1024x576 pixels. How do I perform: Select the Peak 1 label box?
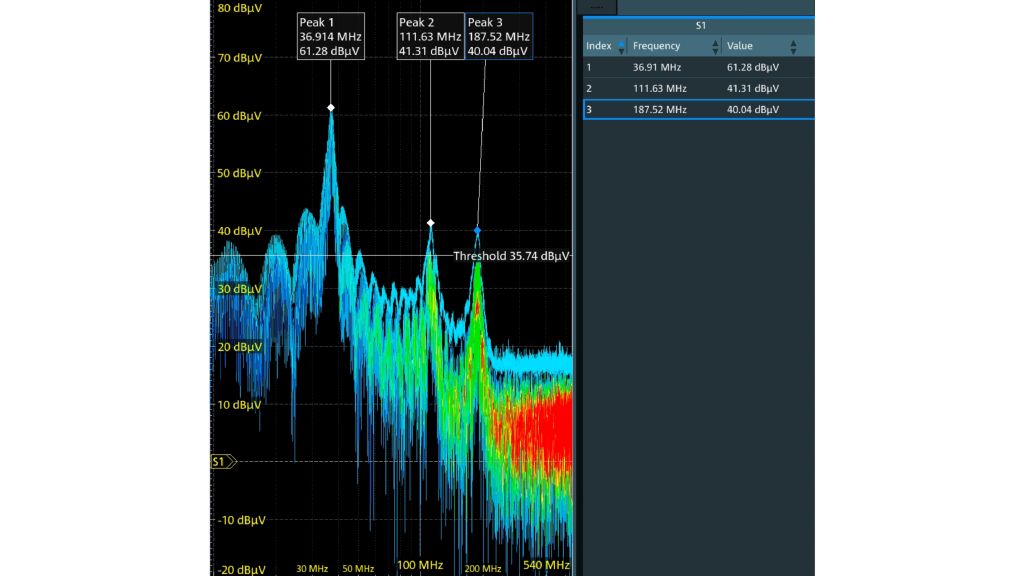330,37
